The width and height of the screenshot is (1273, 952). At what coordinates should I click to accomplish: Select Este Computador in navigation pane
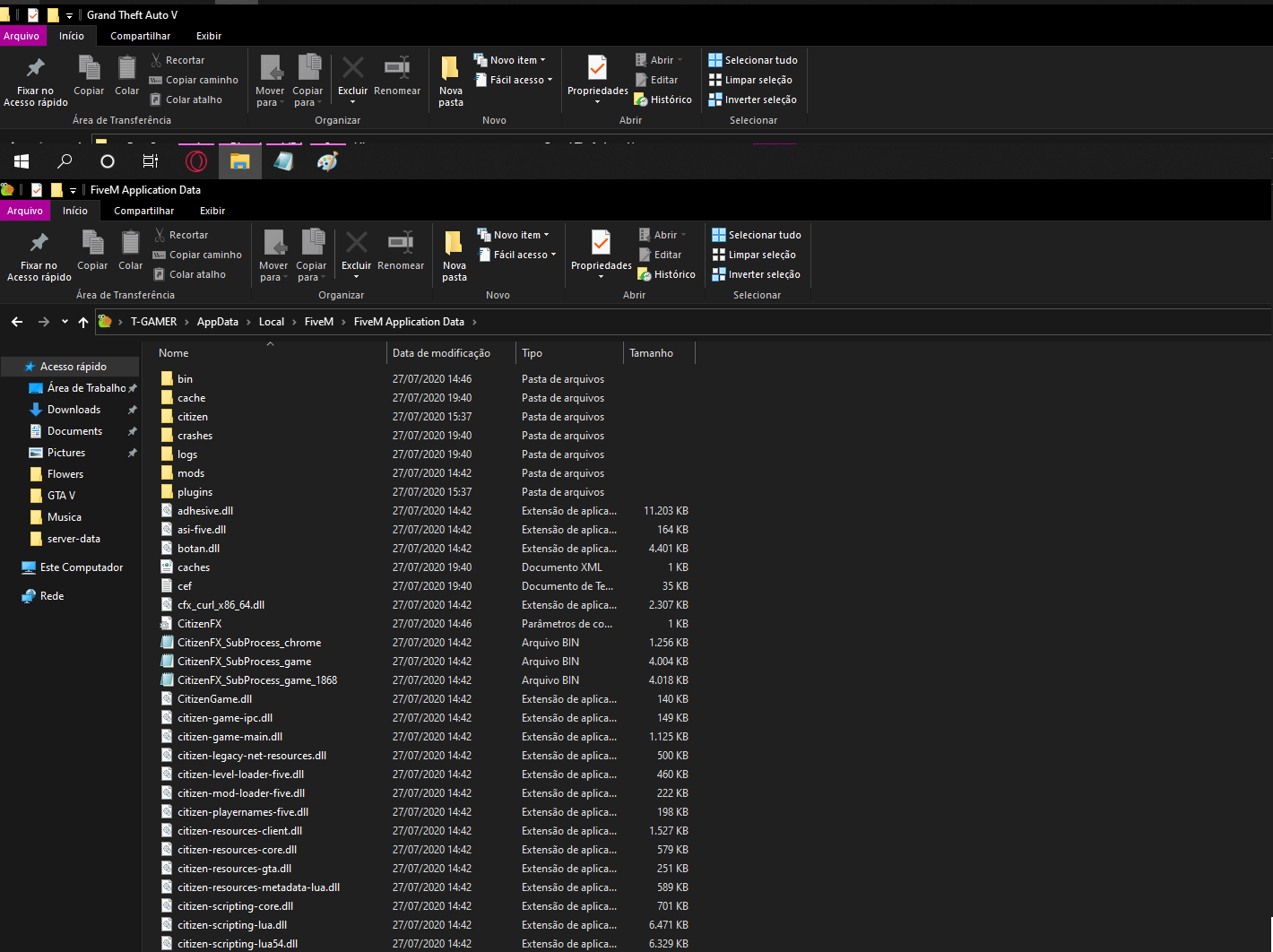click(82, 567)
